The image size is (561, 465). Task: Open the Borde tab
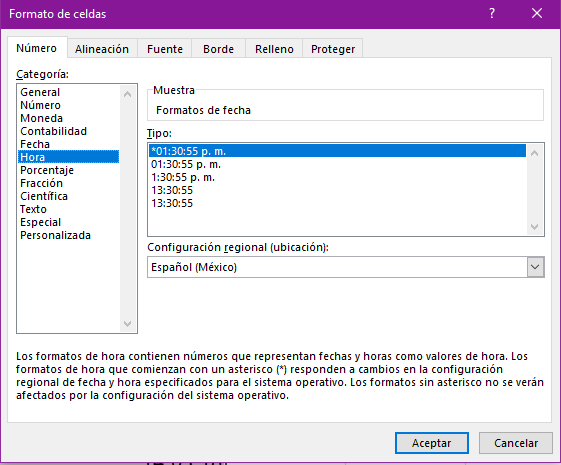click(x=218, y=49)
